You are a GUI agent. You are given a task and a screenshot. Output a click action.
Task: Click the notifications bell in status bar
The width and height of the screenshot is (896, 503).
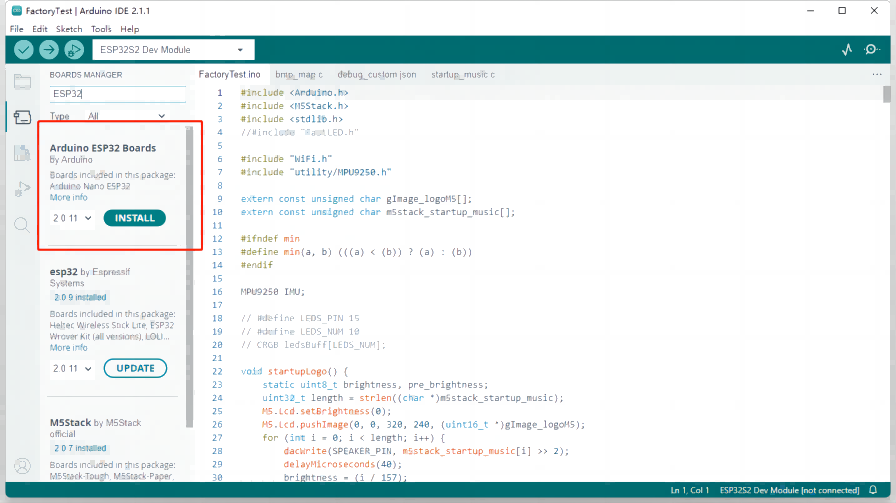point(873,490)
